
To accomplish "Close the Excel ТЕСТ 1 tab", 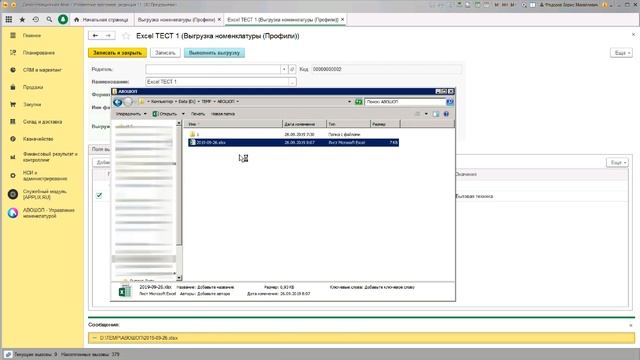I will click(x=342, y=20).
